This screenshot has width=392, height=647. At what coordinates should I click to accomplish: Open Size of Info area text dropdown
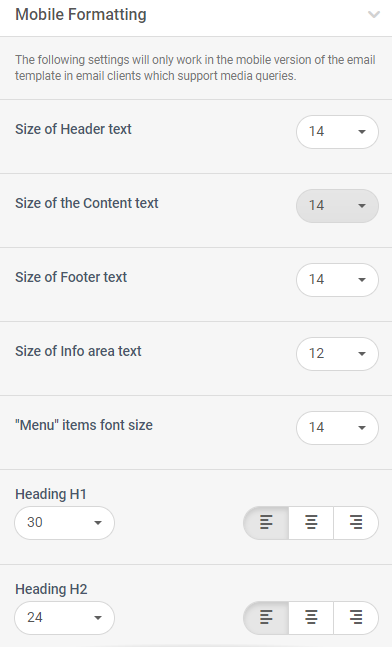coord(337,354)
